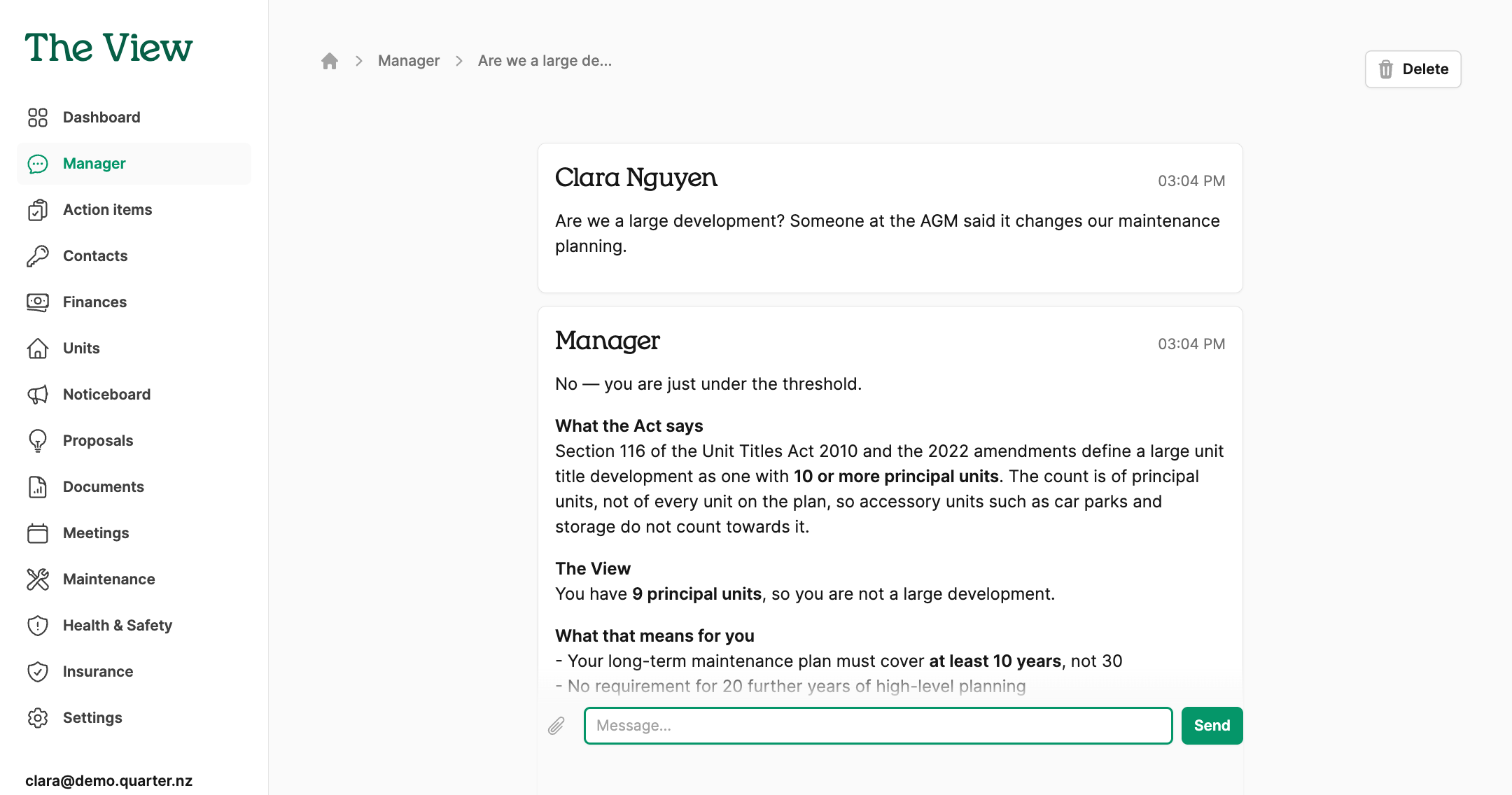
Task: Open Health & Safety section
Action: 134,626
